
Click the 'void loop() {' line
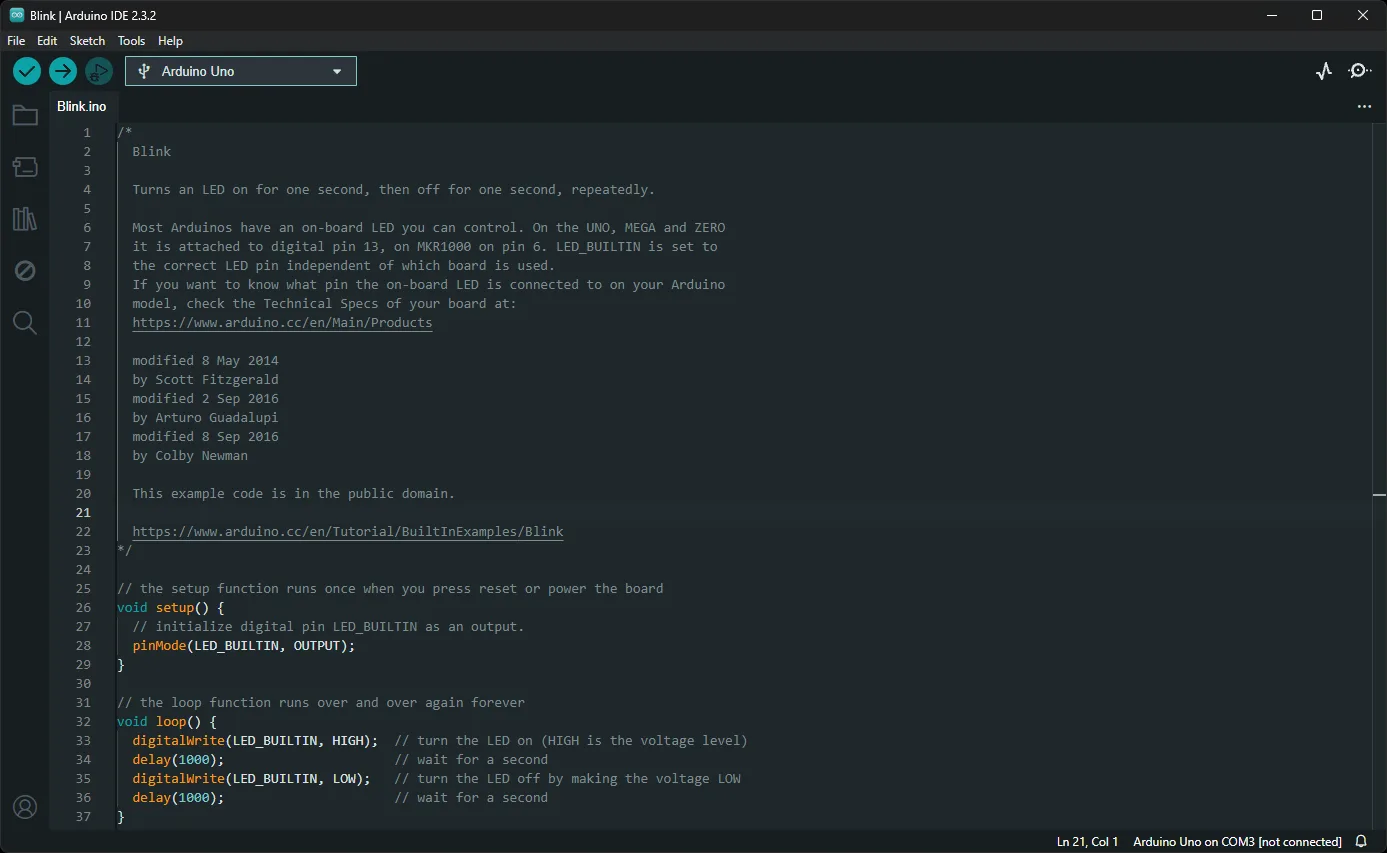(x=167, y=722)
